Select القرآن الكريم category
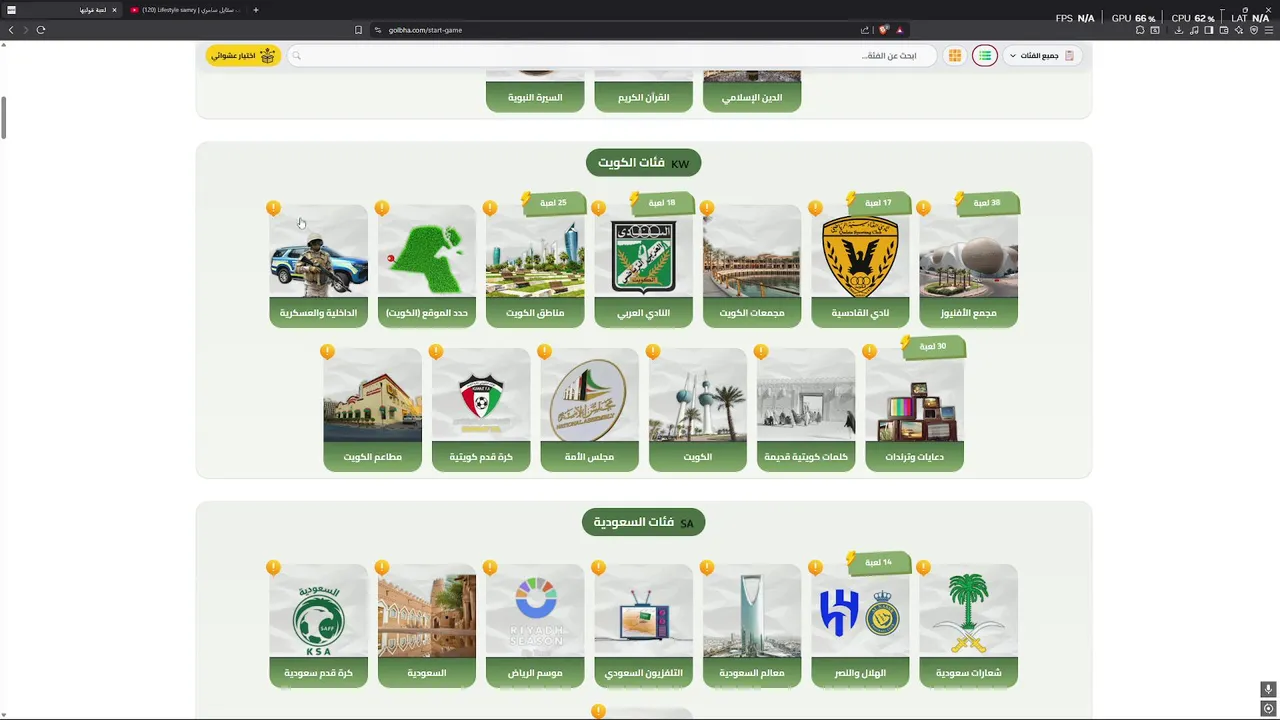 (643, 91)
